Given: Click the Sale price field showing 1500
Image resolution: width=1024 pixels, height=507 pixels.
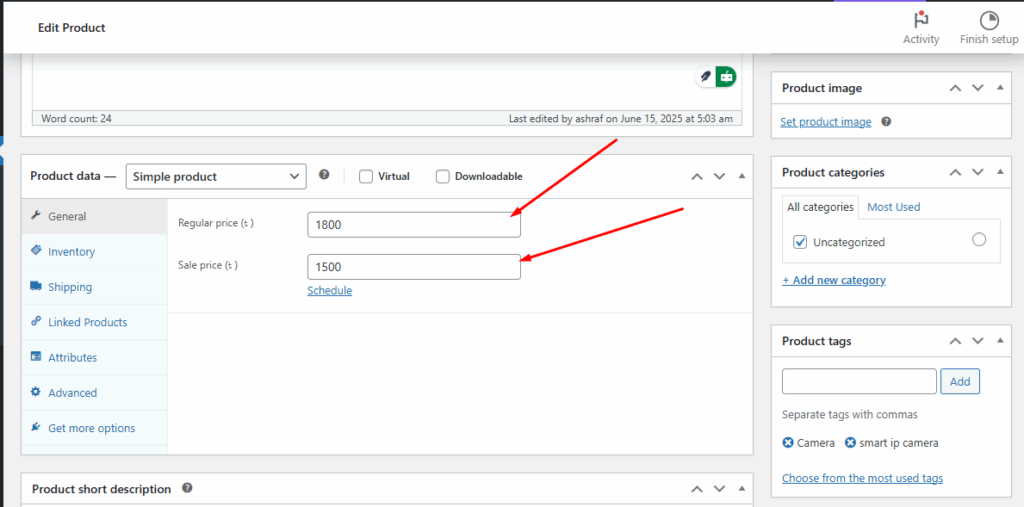Looking at the screenshot, I should [414, 267].
